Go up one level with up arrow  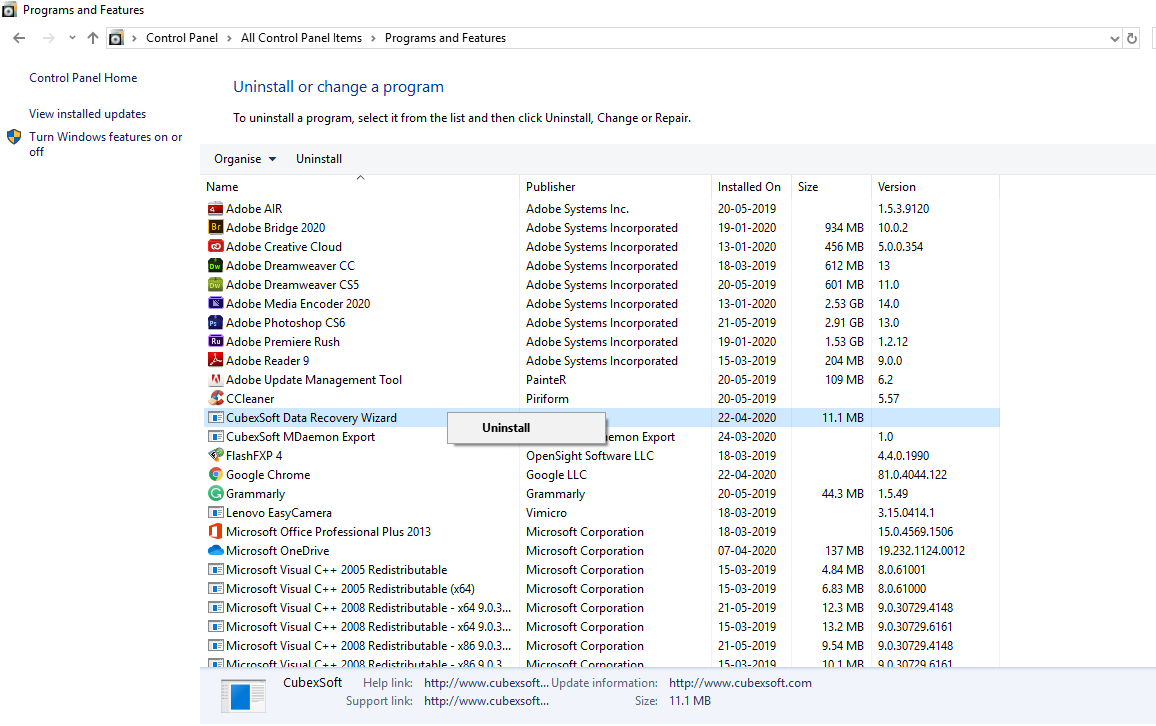click(92, 38)
